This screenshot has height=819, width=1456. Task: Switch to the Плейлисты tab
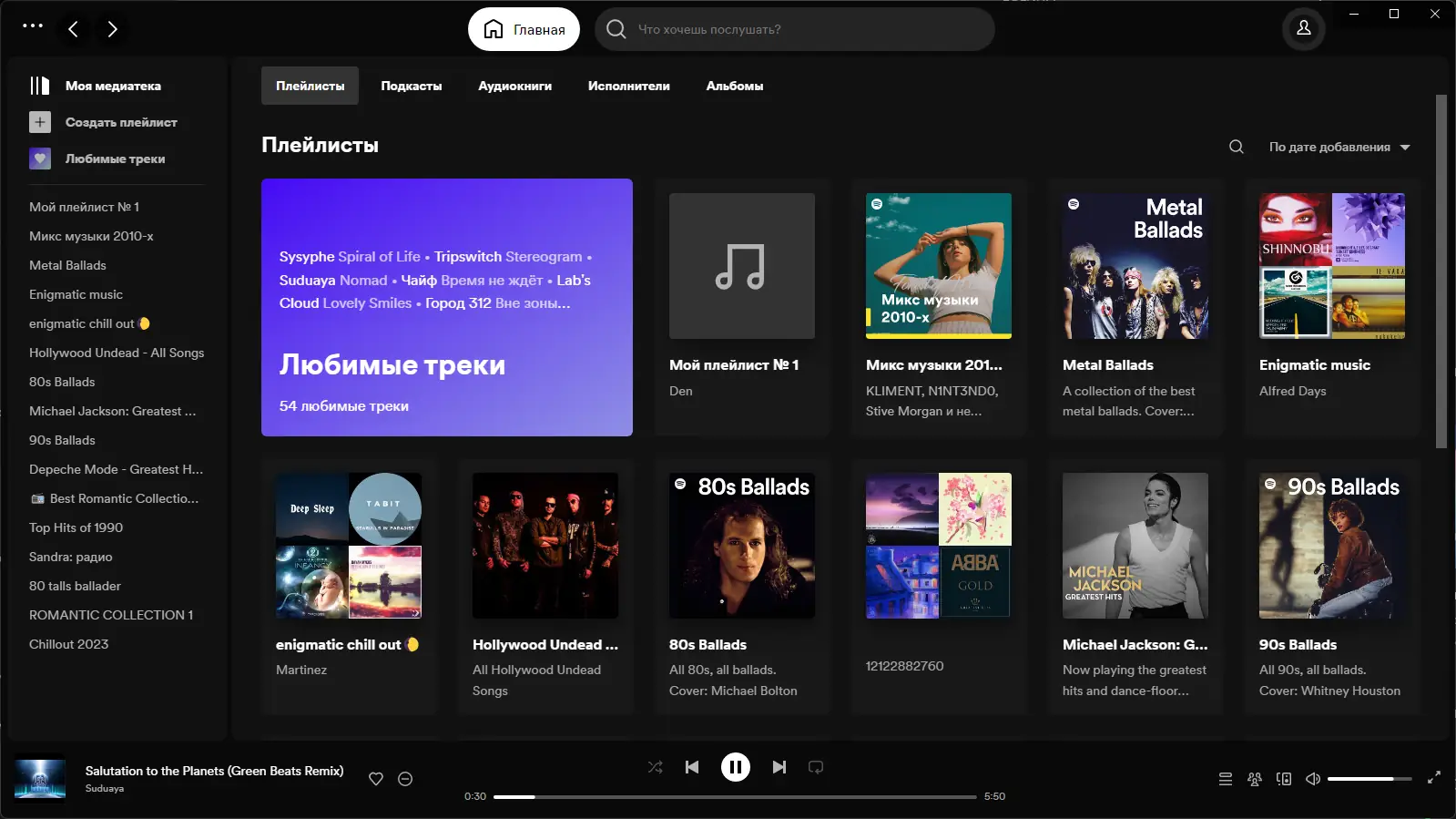click(311, 86)
